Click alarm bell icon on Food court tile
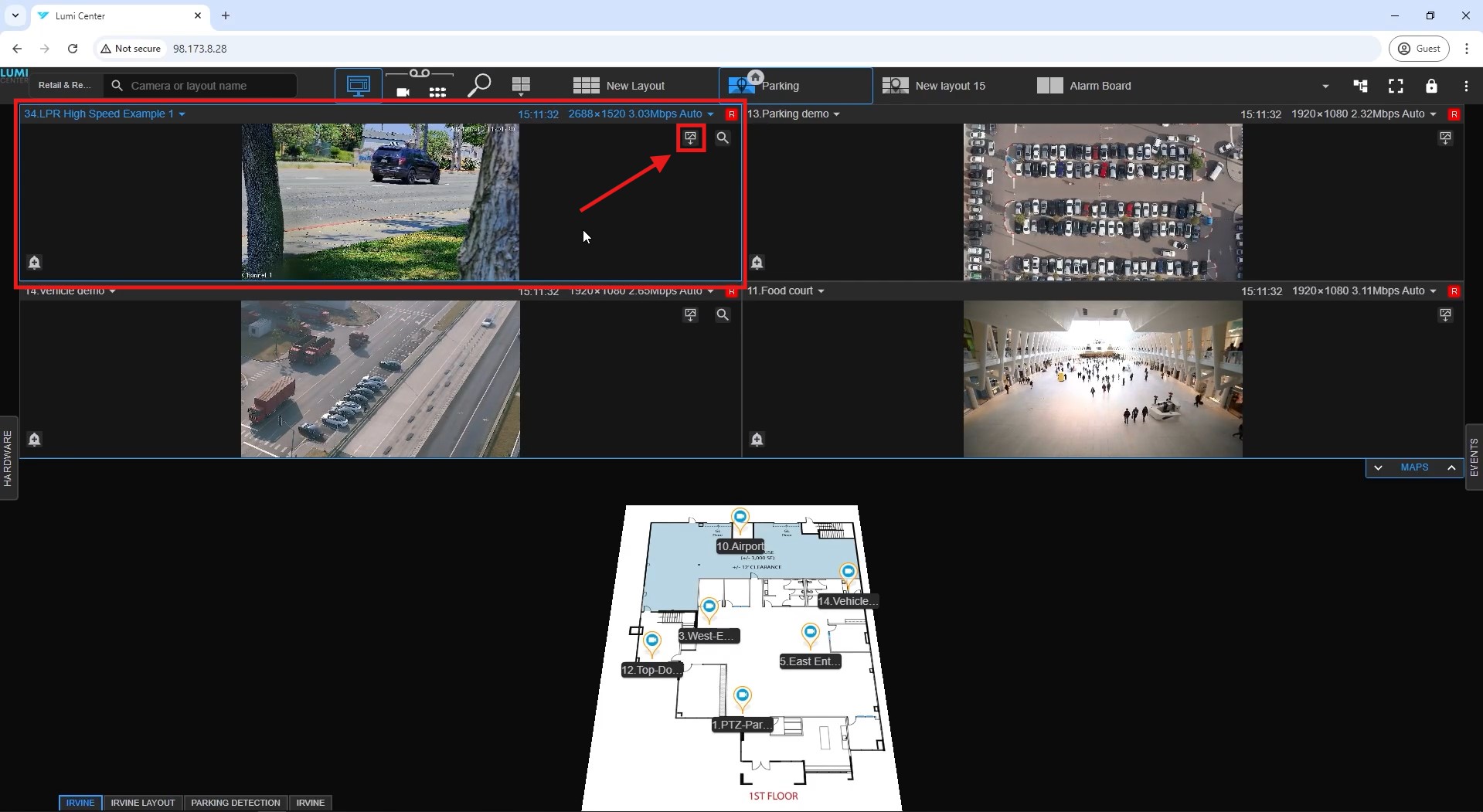Screen dimensions: 1483x812 (757, 439)
